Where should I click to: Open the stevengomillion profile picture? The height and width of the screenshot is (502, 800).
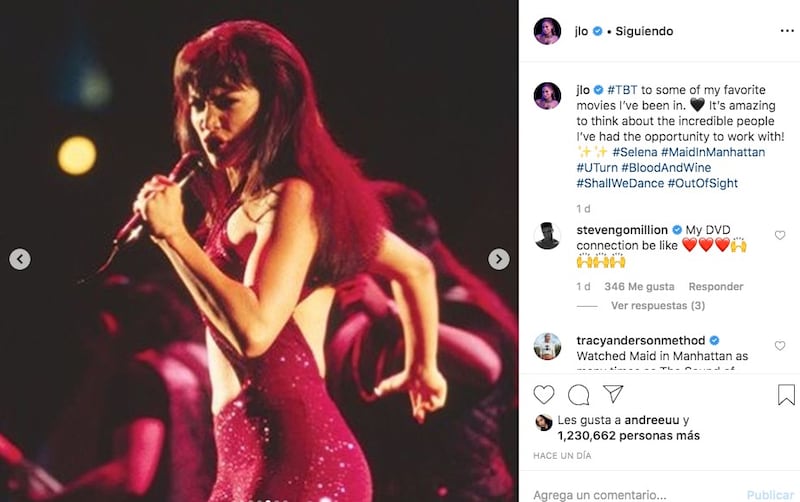pyautogui.click(x=547, y=236)
